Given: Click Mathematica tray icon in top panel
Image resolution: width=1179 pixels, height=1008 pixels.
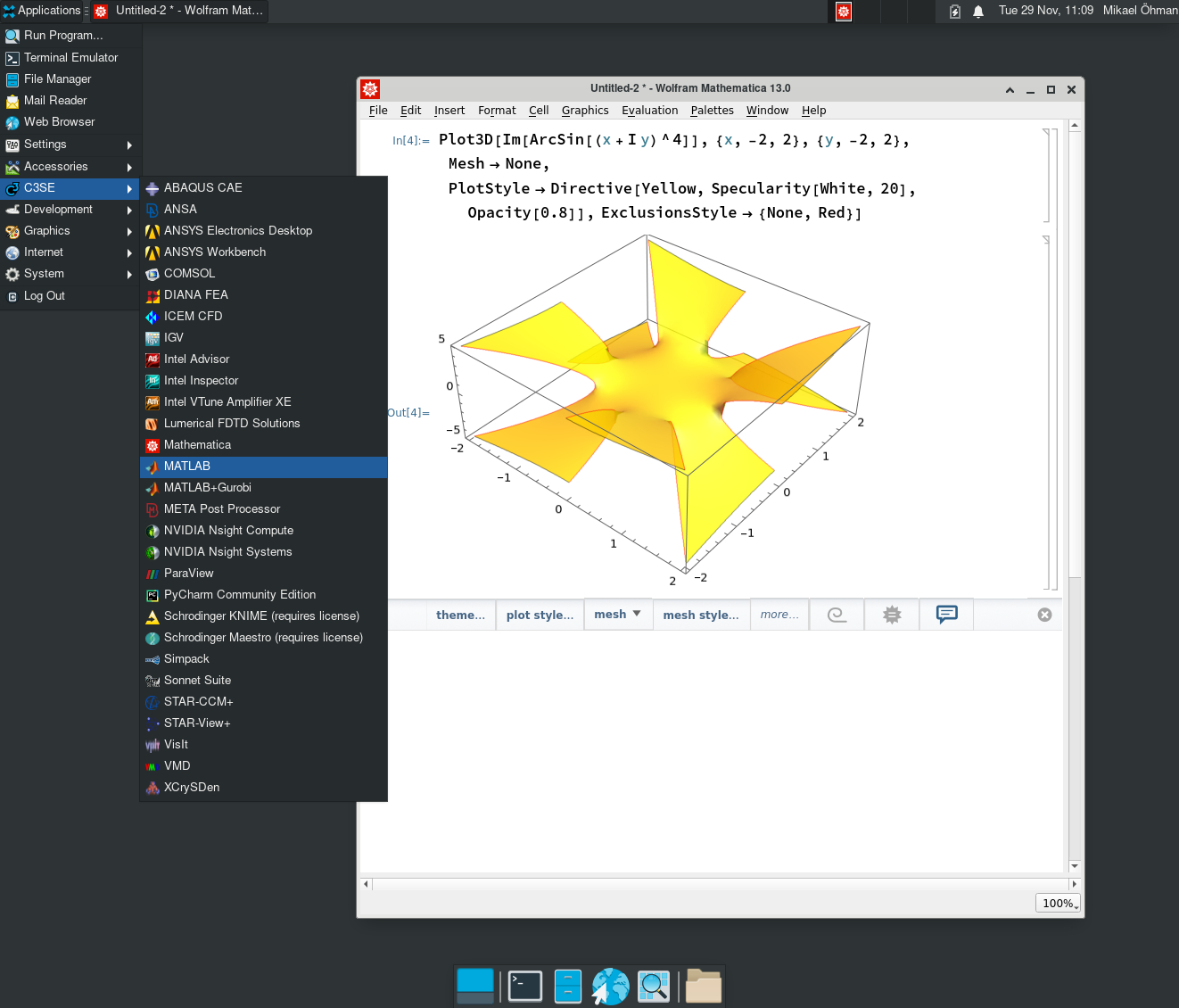Looking at the screenshot, I should [844, 12].
